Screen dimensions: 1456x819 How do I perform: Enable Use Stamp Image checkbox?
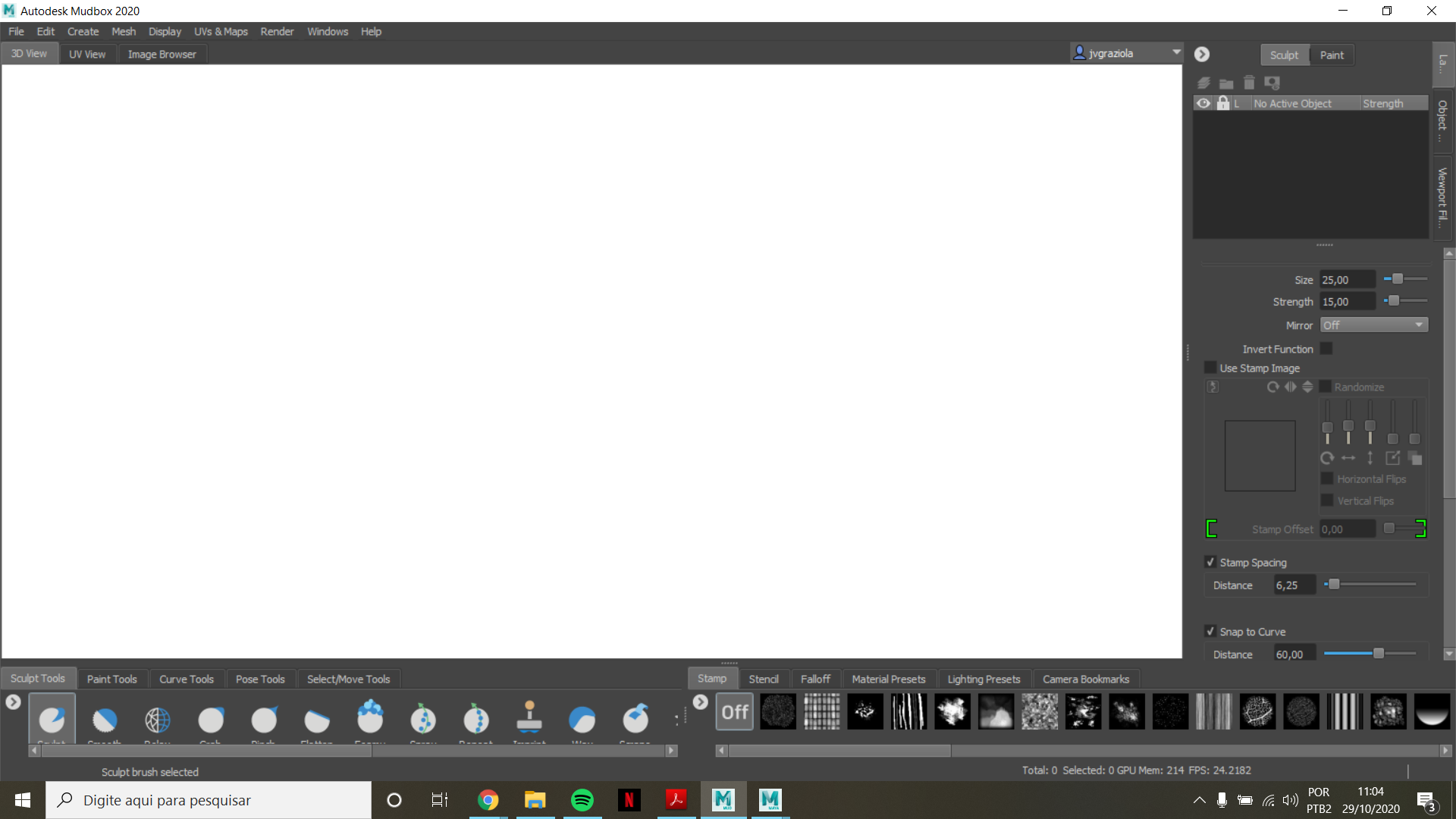point(1210,368)
